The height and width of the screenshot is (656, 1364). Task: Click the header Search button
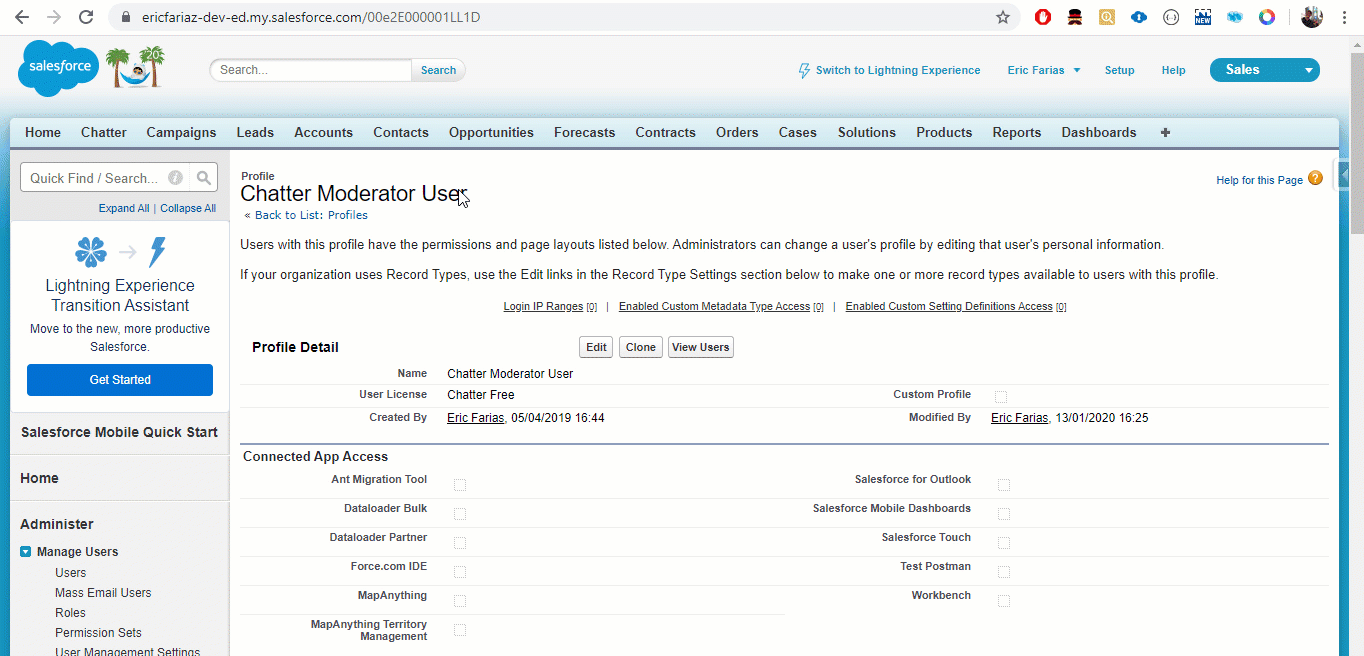coord(438,70)
